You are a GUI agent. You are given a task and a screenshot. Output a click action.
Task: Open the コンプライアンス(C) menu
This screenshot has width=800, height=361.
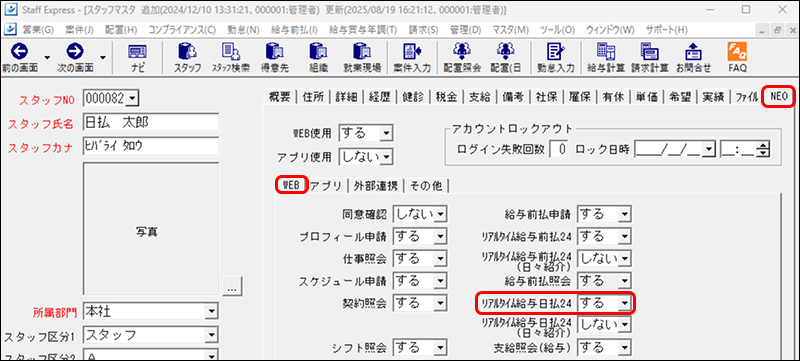182,30
